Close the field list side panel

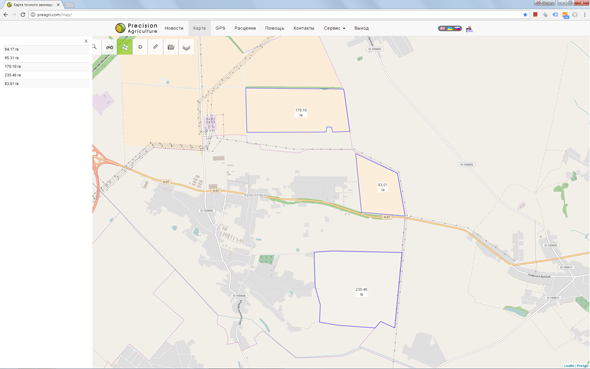pyautogui.click(x=86, y=41)
